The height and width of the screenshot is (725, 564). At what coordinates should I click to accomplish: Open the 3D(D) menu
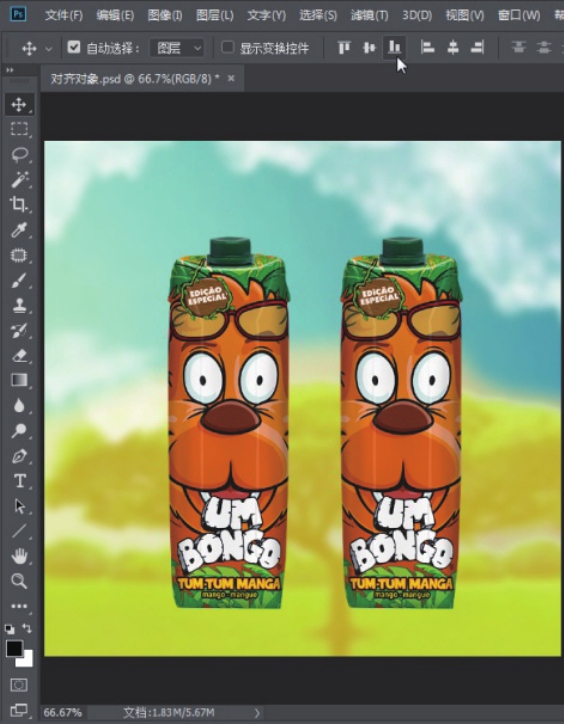click(417, 15)
